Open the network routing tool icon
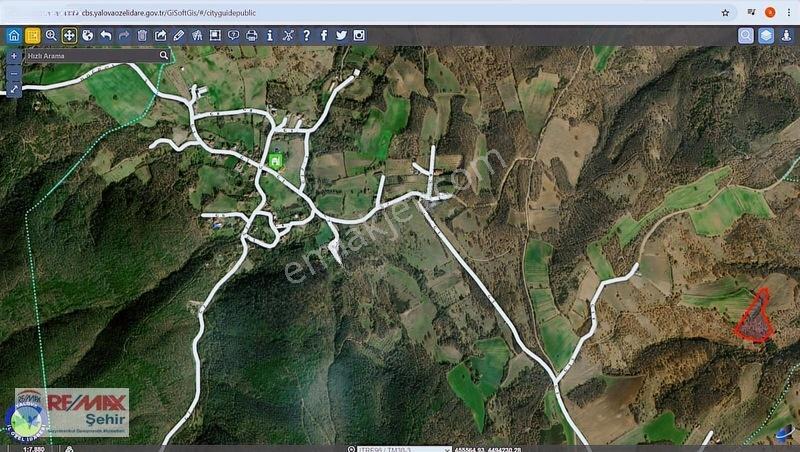Screen dimensions: 800x452 tap(288, 35)
